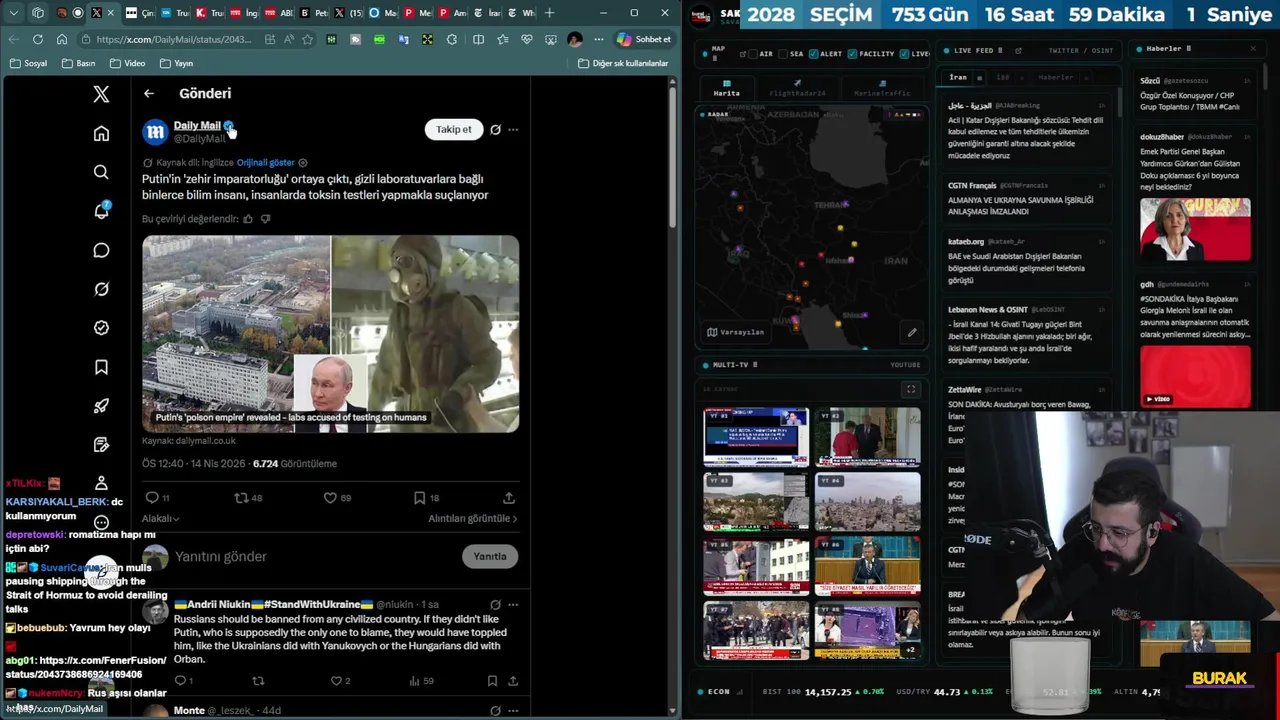This screenshot has height=720, width=1280.
Task: Switch to the FlightRadar24 tab
Action: point(797,88)
